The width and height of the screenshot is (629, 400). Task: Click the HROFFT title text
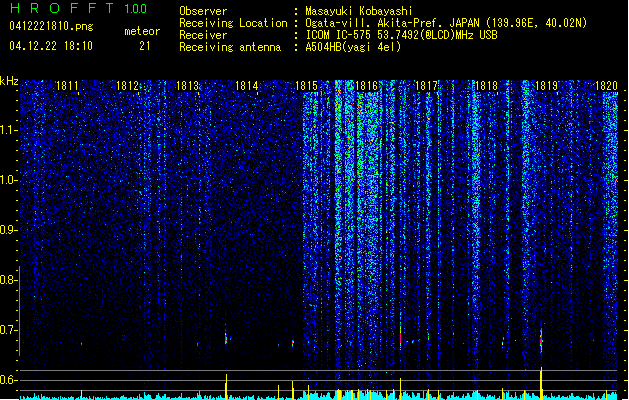(63, 8)
